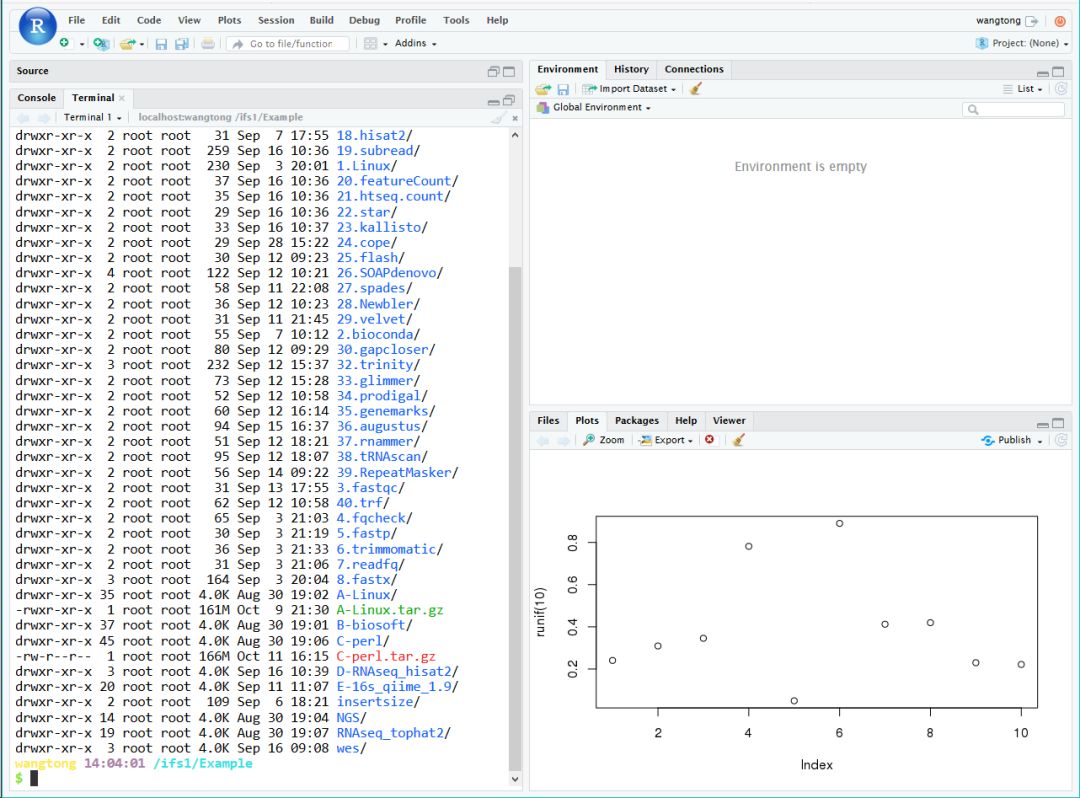This screenshot has height=798, width=1080.
Task: Open the Tools menu
Action: [x=456, y=20]
